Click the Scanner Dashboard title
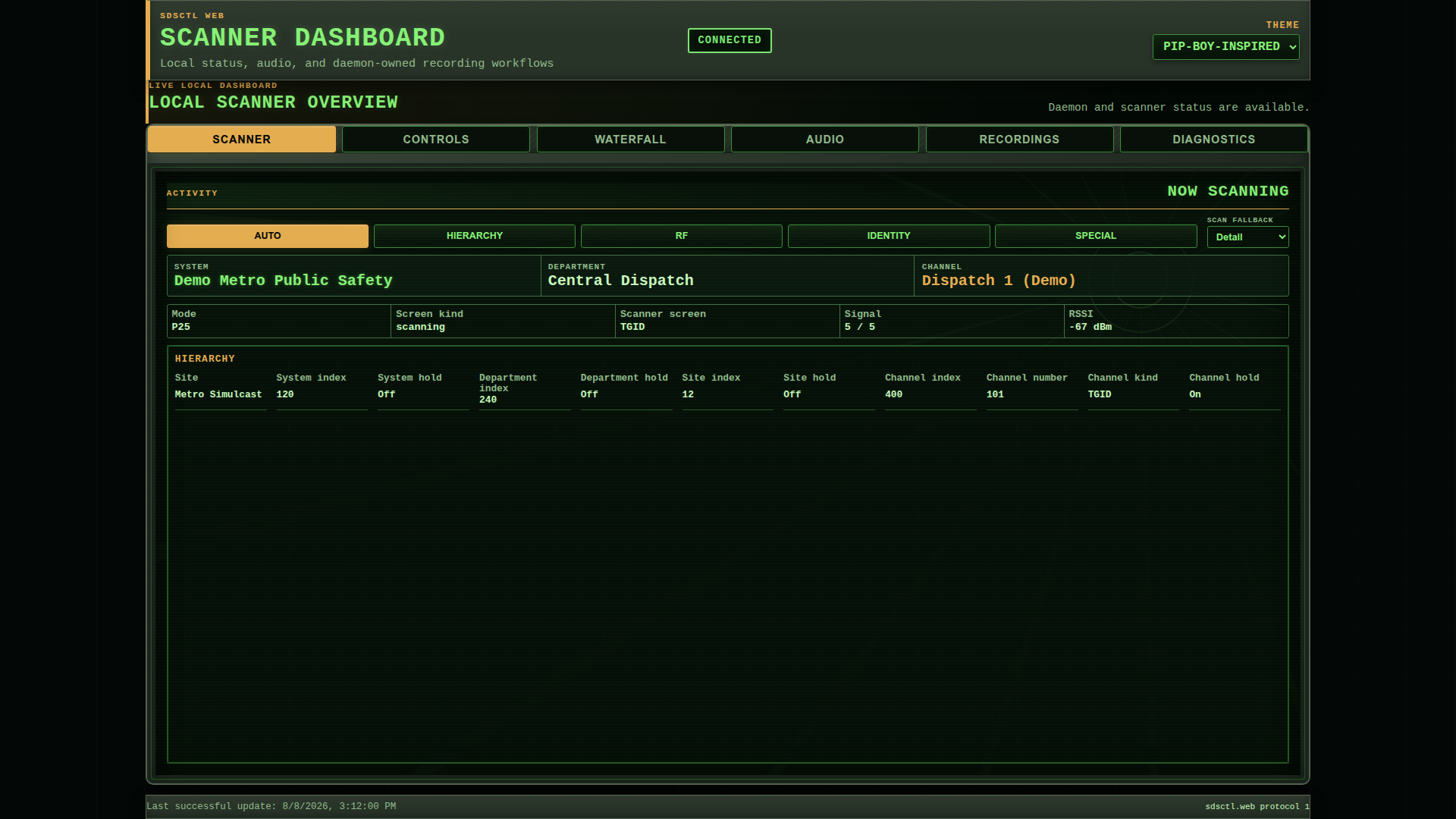This screenshot has width=1456, height=819. pos(303,38)
